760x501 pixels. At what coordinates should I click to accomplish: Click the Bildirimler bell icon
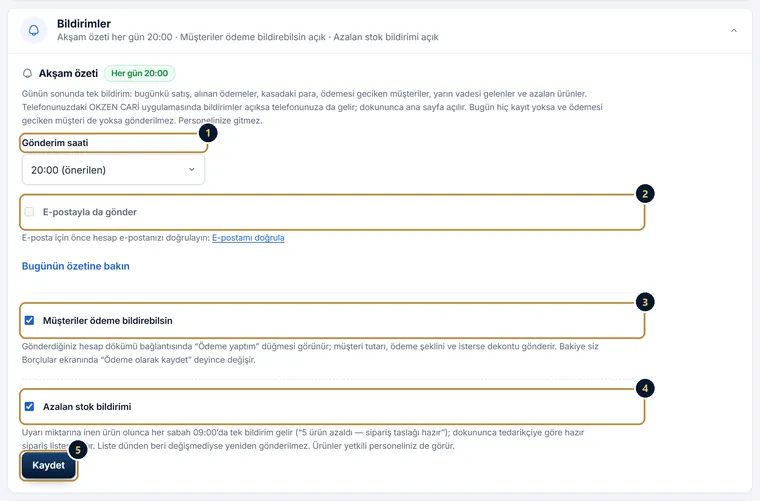[33, 31]
